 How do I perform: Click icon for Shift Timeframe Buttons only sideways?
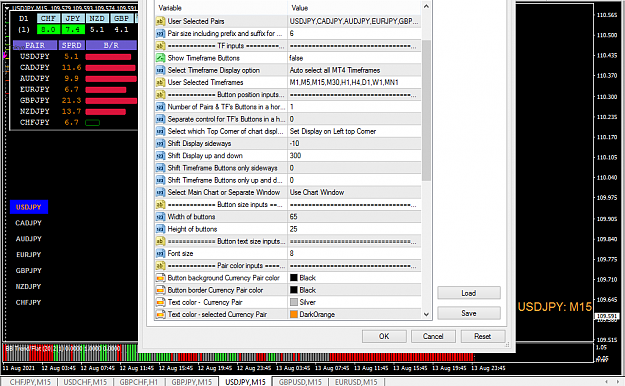coord(160,168)
